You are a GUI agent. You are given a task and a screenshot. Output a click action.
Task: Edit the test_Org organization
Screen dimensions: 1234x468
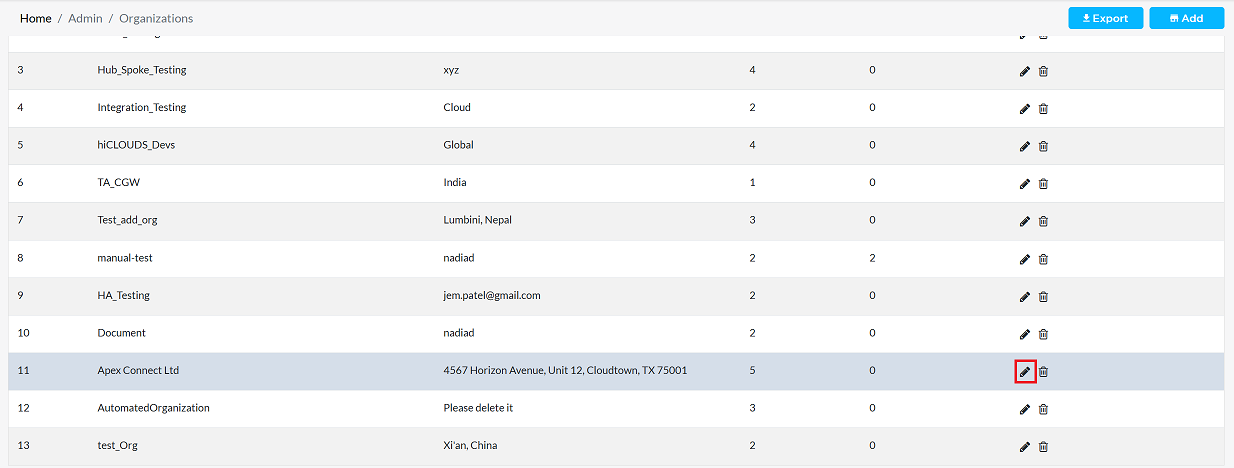[1024, 447]
